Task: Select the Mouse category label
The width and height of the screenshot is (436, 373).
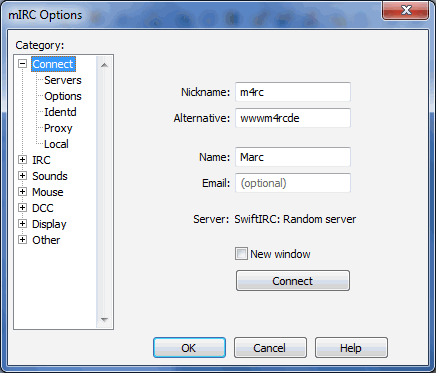Action: [47, 192]
